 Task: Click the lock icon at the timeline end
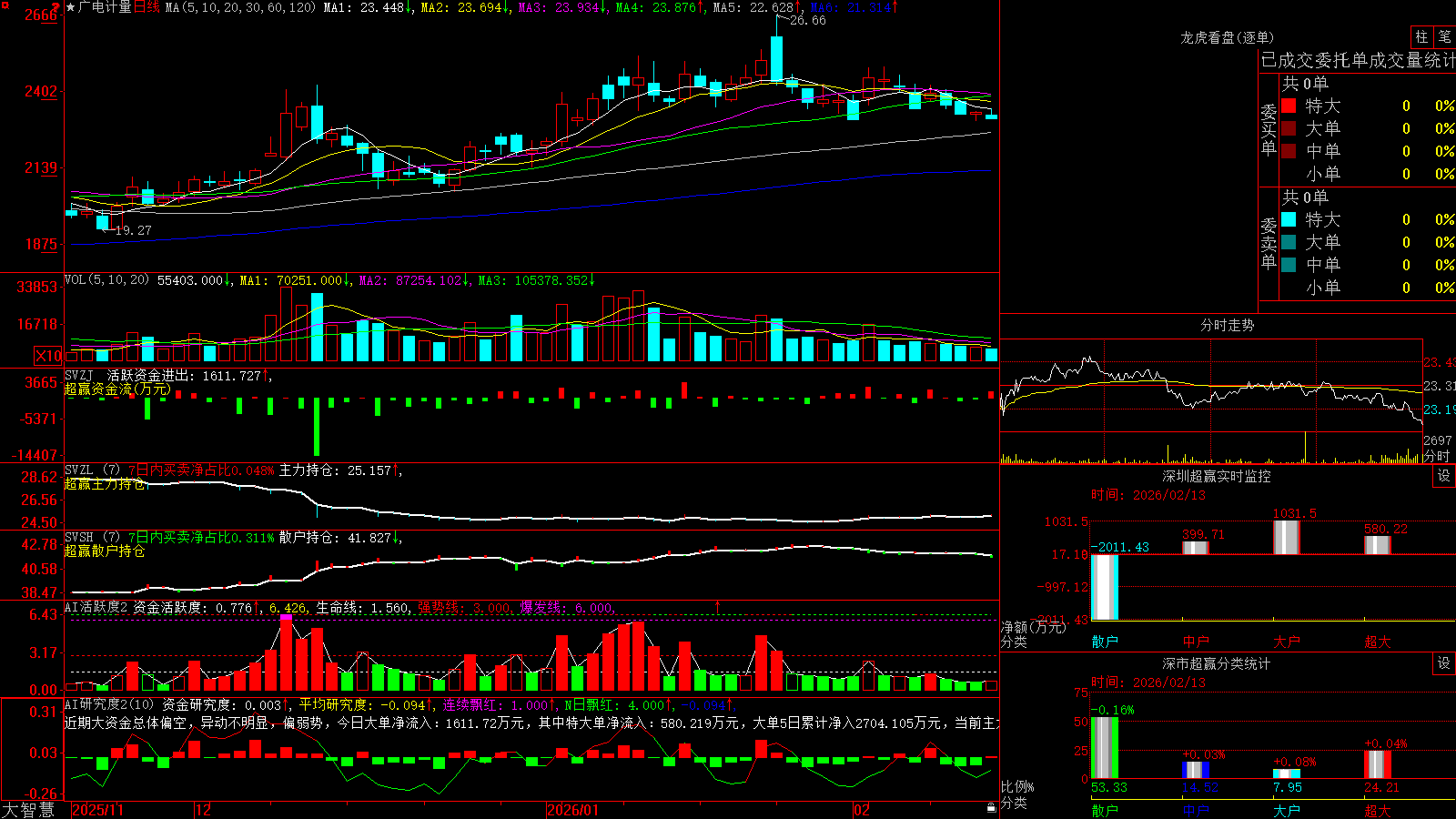click(991, 808)
